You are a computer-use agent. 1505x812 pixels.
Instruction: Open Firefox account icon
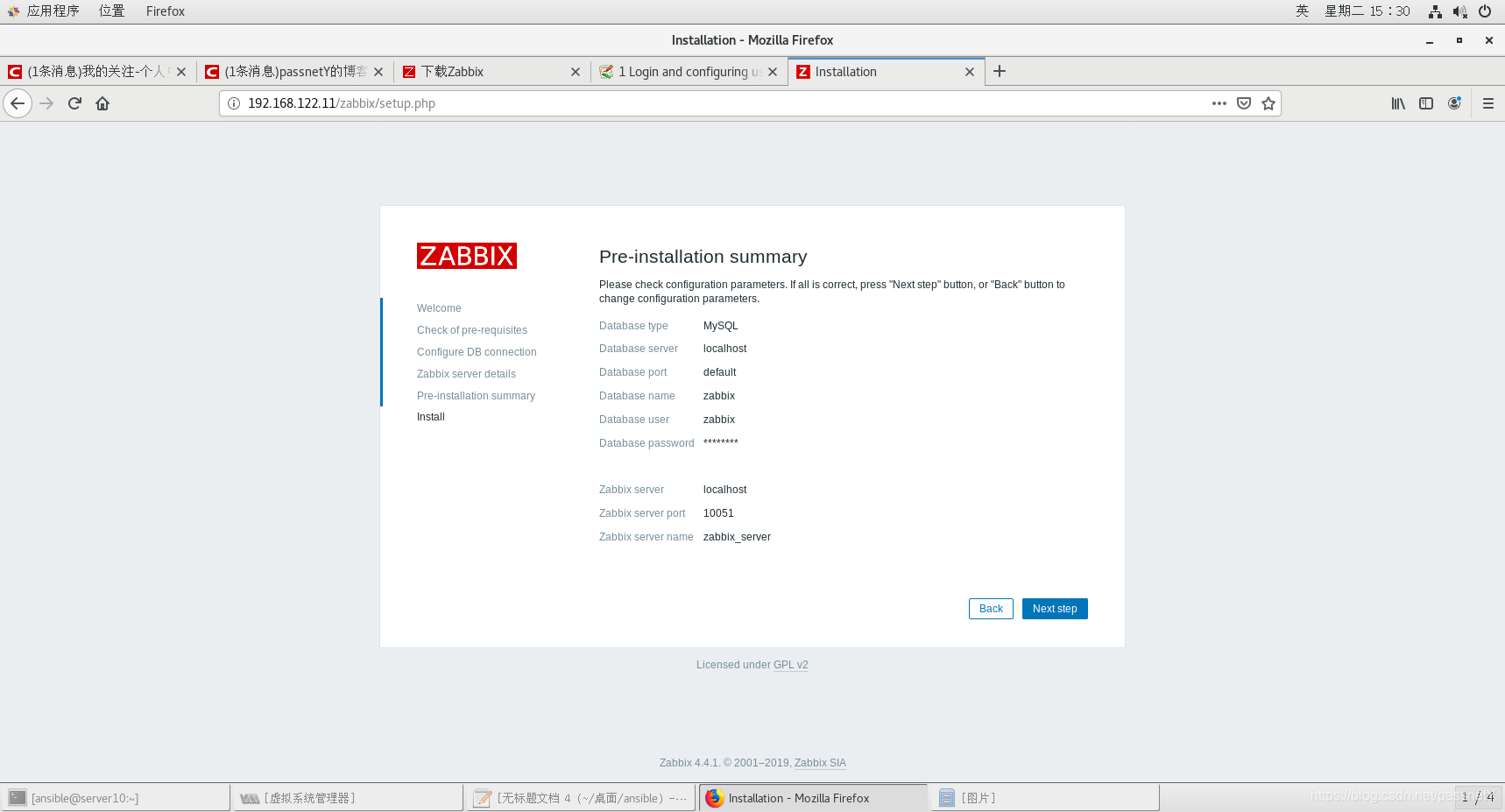point(1454,103)
